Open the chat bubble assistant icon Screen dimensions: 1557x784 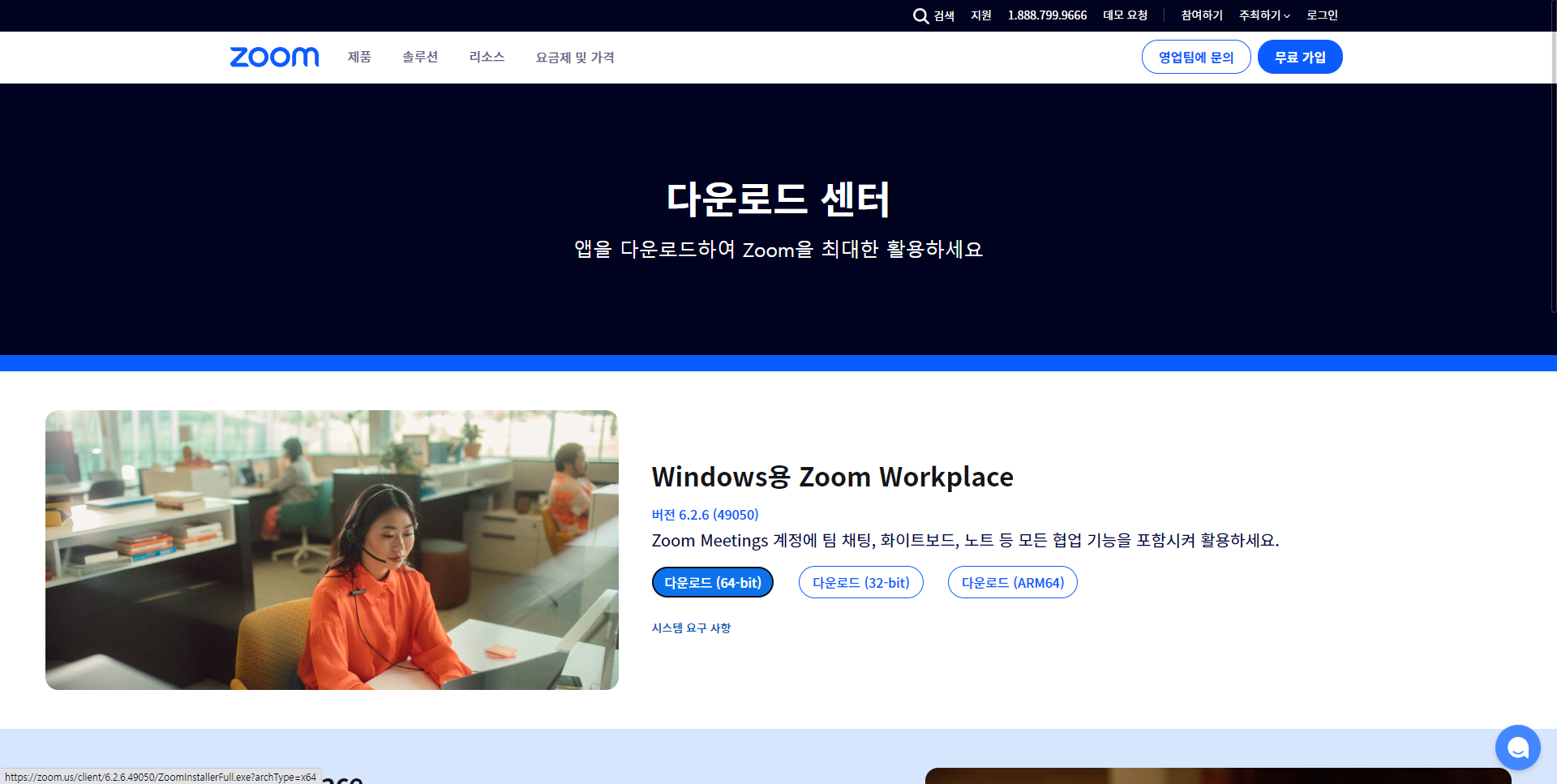pos(1517,747)
